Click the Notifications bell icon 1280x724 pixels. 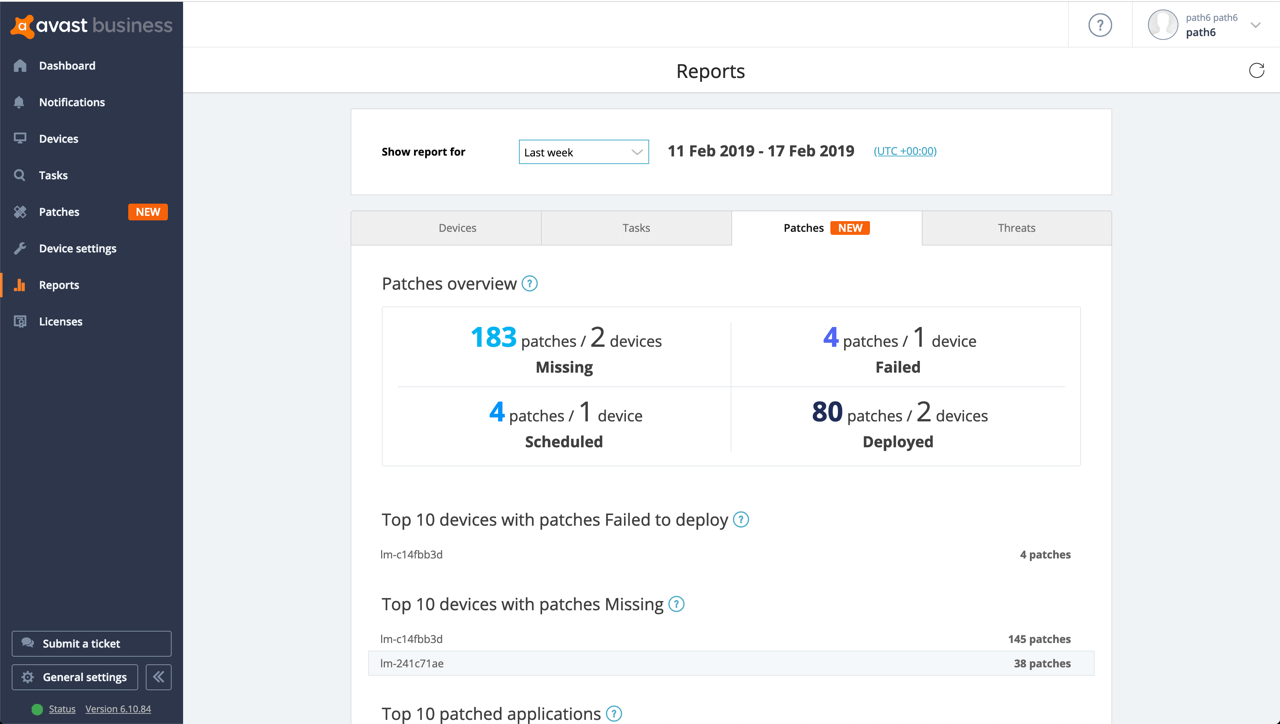tap(20, 102)
